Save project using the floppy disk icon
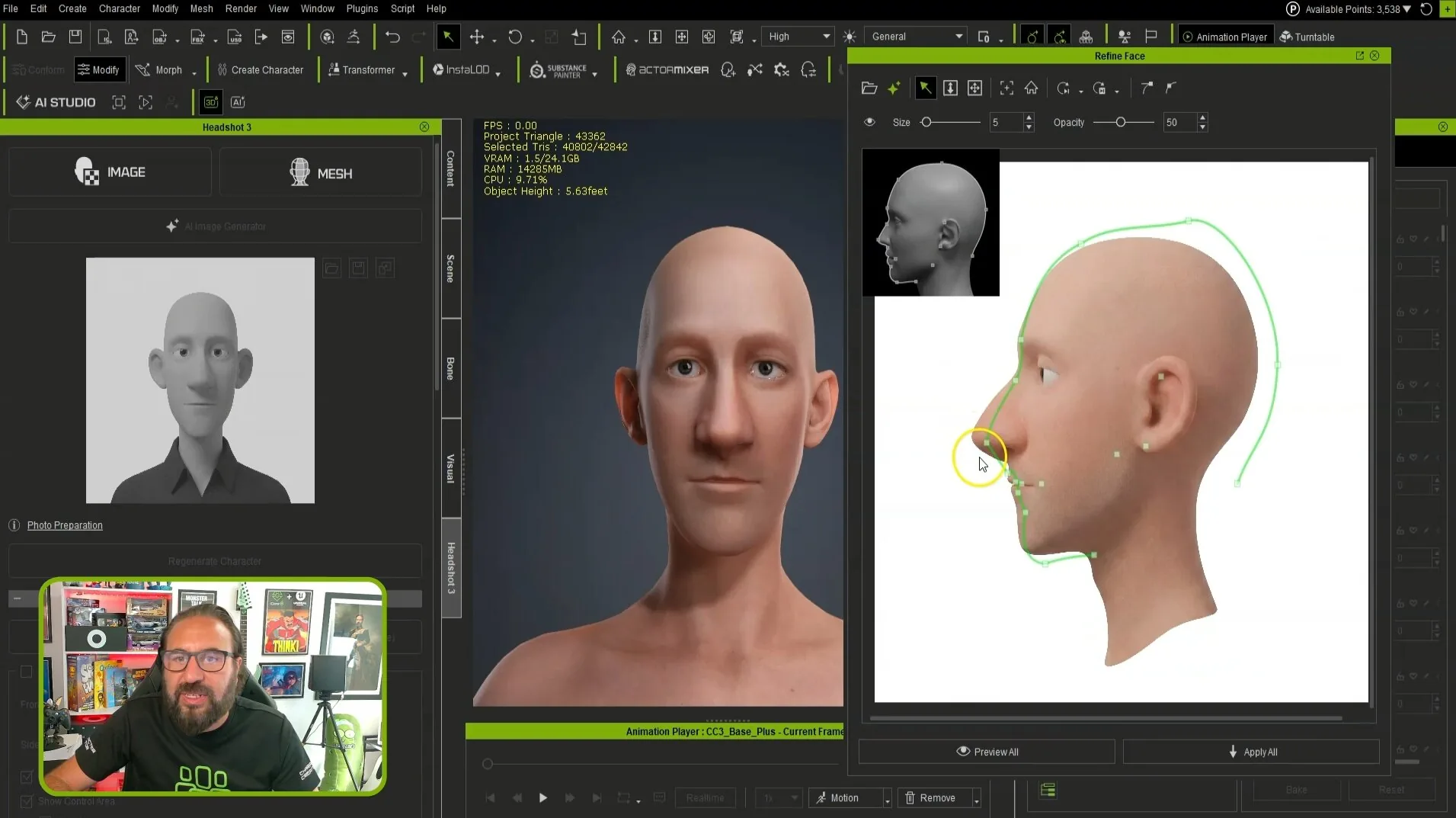Image resolution: width=1456 pixels, height=818 pixels. pyautogui.click(x=75, y=37)
